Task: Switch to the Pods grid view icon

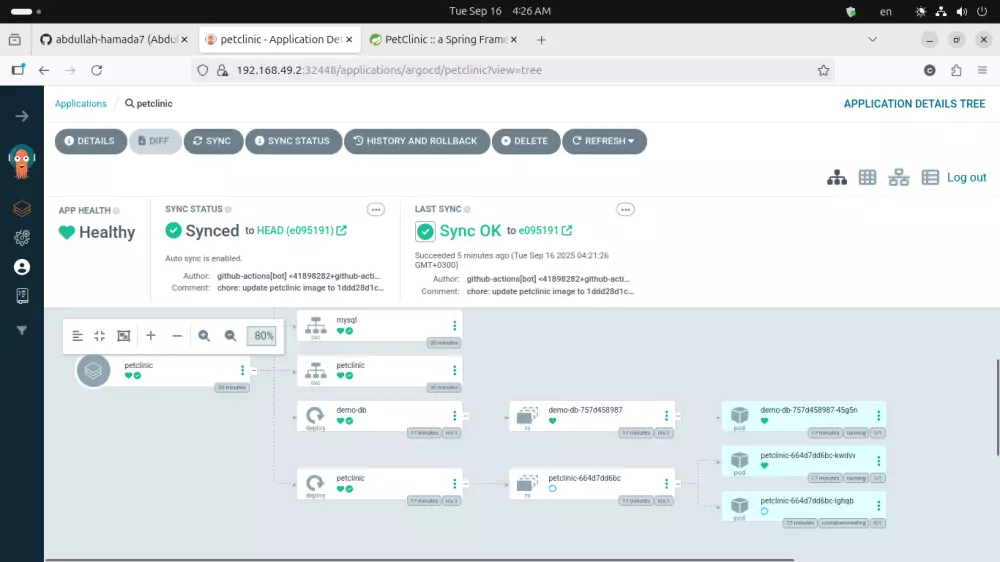Action: coord(867,177)
